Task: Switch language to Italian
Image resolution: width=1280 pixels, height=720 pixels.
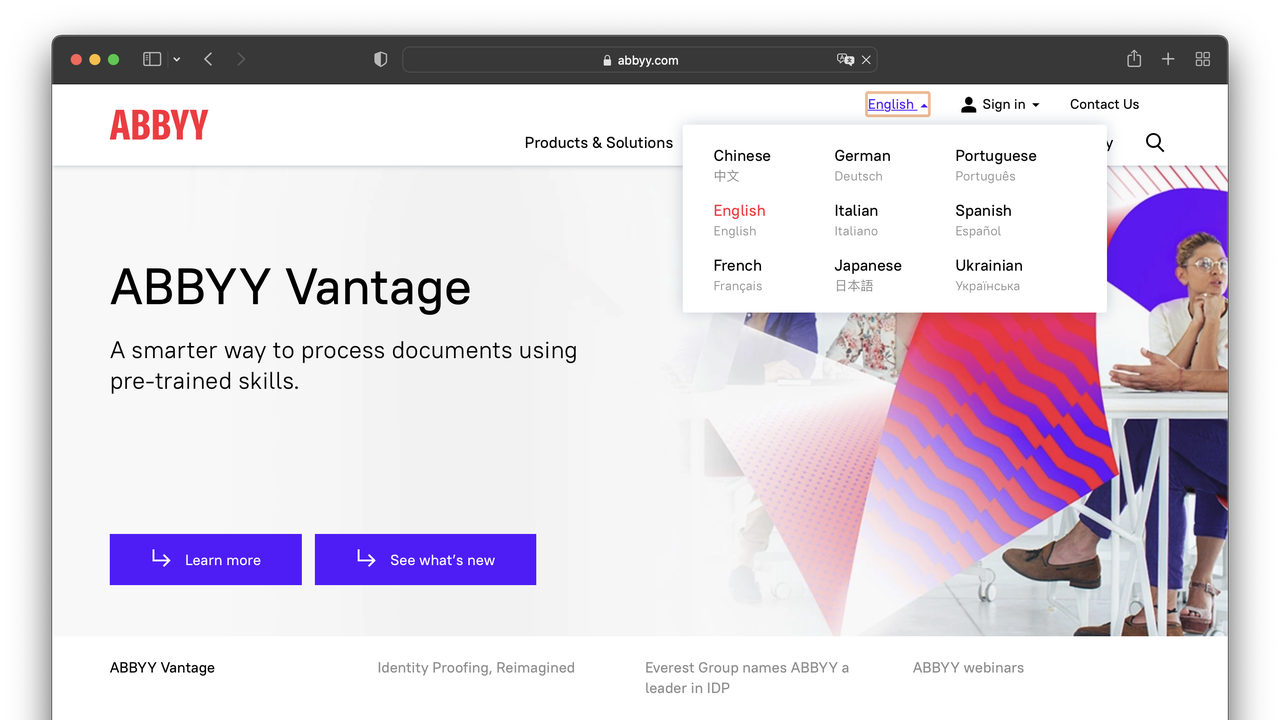Action: click(856, 220)
